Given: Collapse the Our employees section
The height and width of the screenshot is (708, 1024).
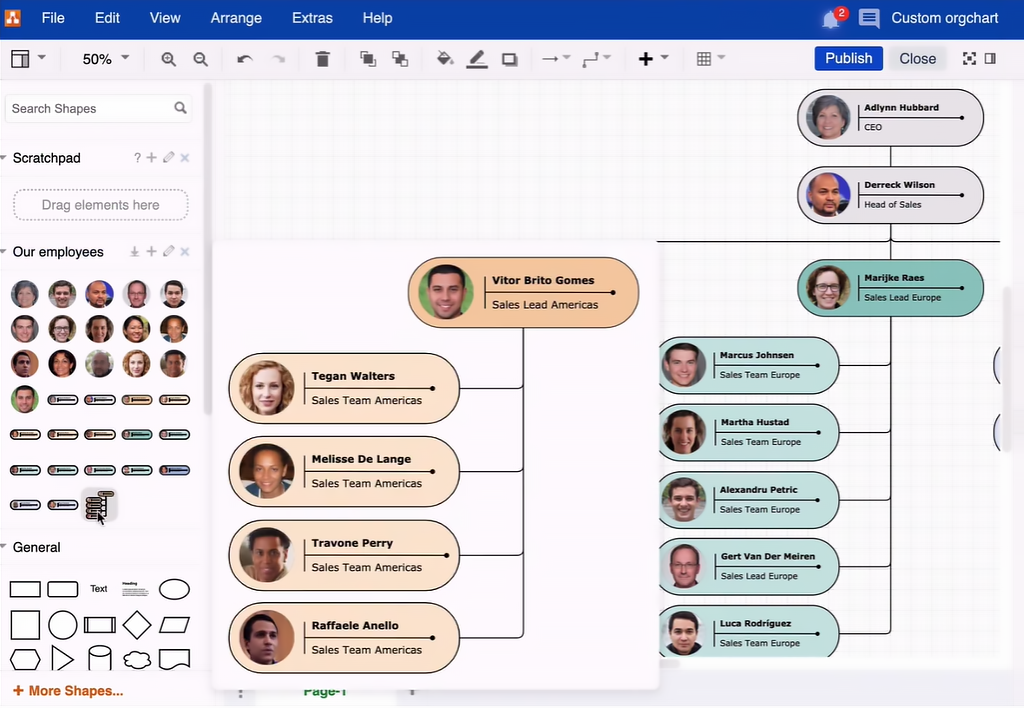Looking at the screenshot, I should pyautogui.click(x=4, y=251).
